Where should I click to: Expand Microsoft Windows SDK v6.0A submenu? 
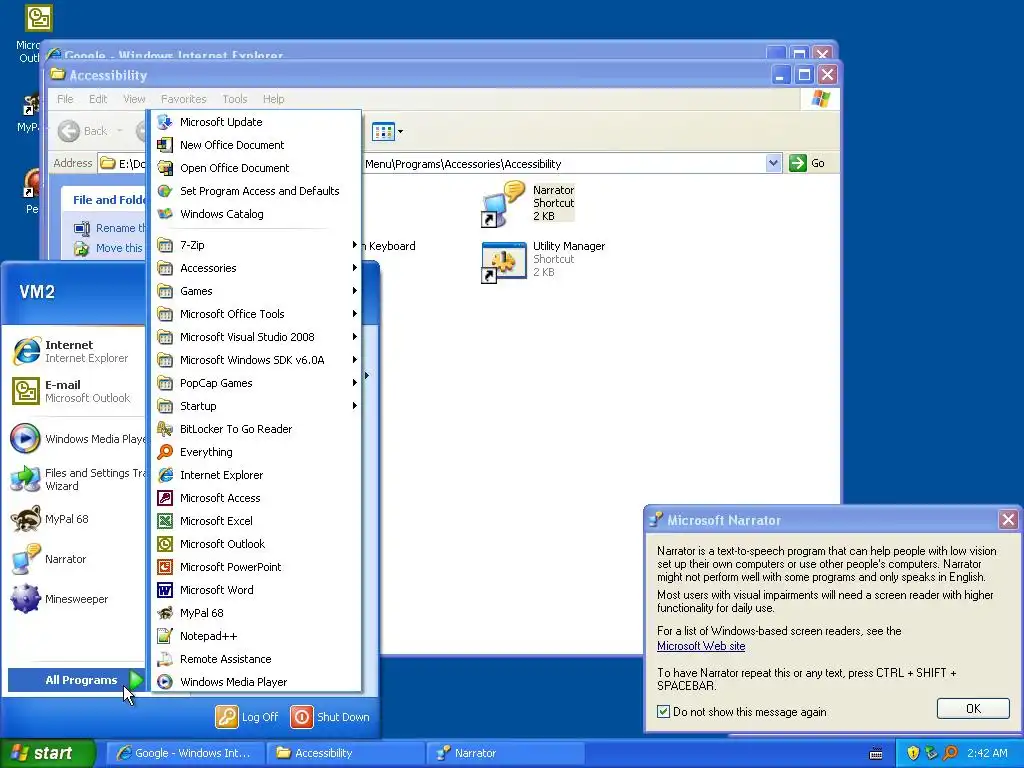click(x=256, y=360)
